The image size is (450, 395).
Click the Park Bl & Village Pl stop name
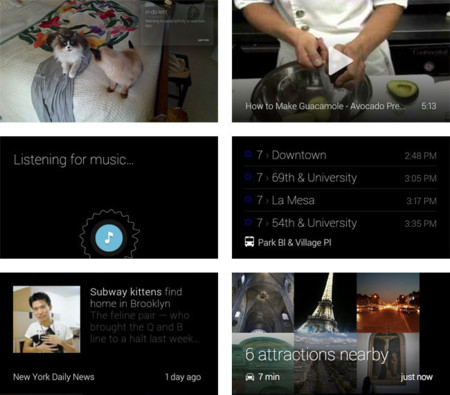tap(295, 243)
